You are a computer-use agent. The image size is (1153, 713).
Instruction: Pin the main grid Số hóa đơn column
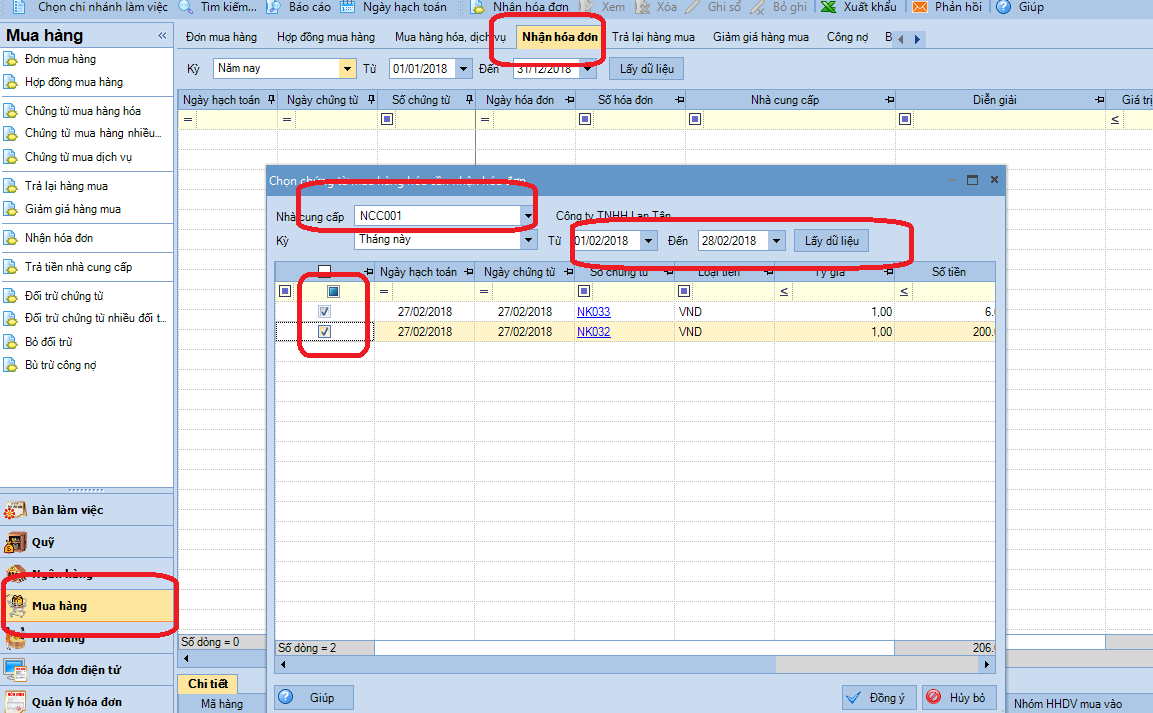[679, 100]
